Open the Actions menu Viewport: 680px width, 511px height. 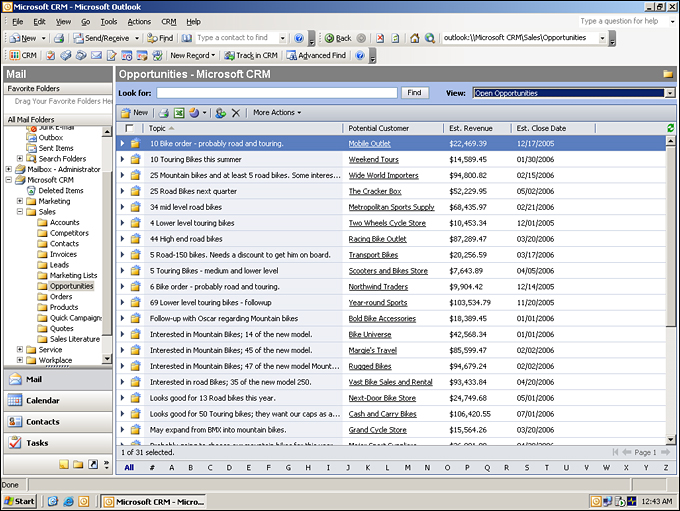[x=139, y=21]
